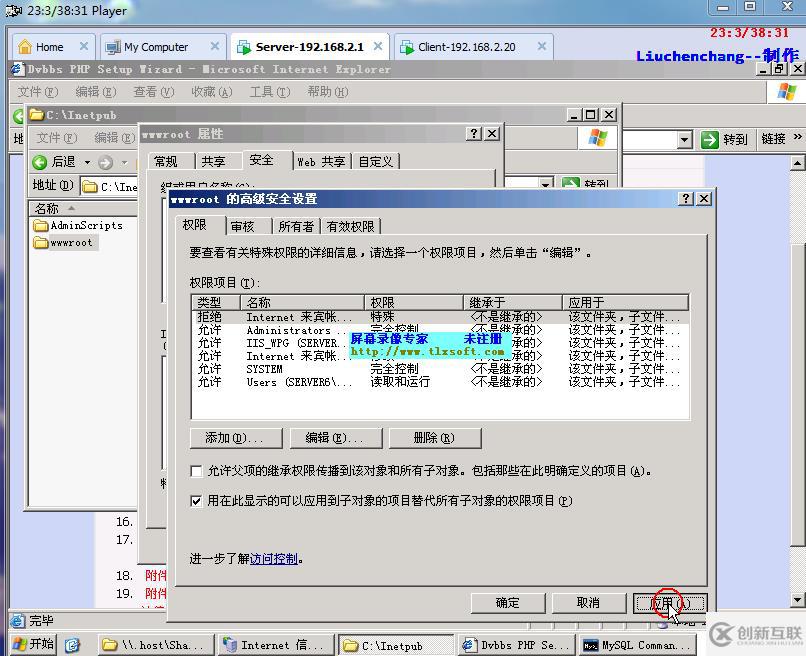Open 帮助(H) menu in Internet Explorer
This screenshot has height=656, width=806.
327,92
